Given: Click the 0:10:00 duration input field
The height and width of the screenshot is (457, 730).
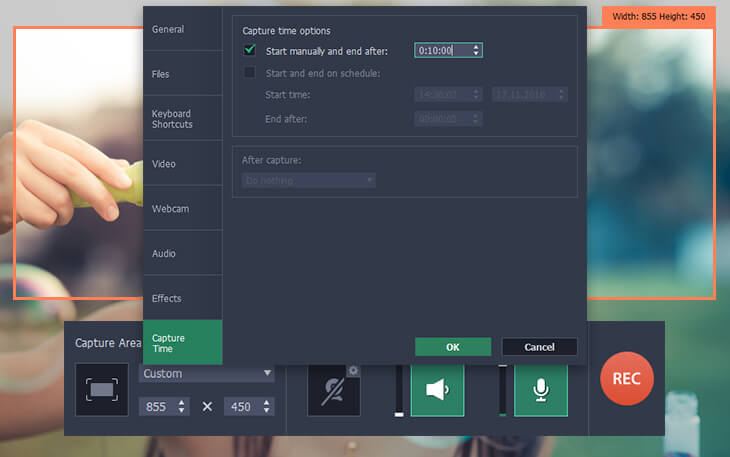Looking at the screenshot, I should click(x=441, y=50).
